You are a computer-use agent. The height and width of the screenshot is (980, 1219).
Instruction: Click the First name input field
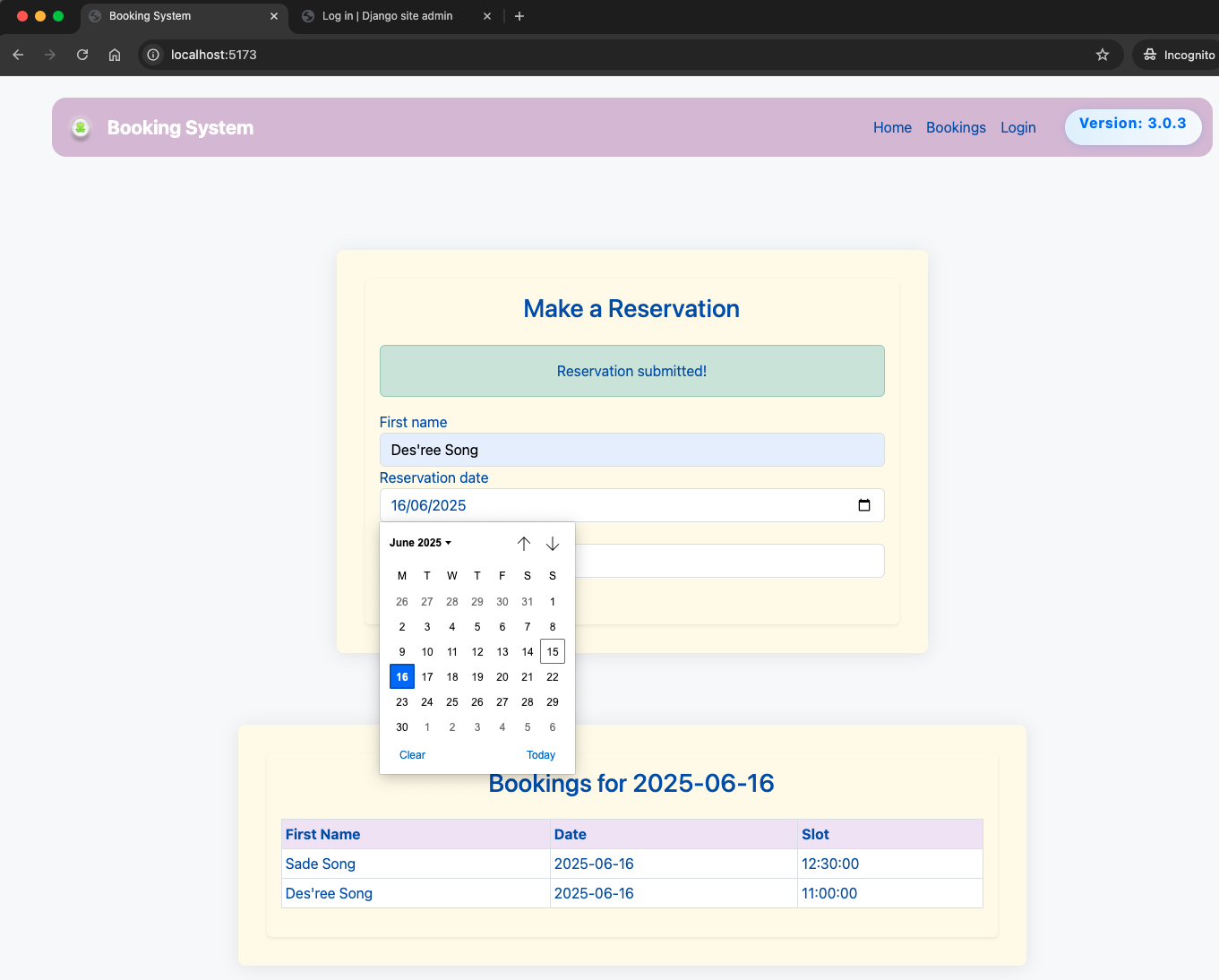(x=631, y=450)
